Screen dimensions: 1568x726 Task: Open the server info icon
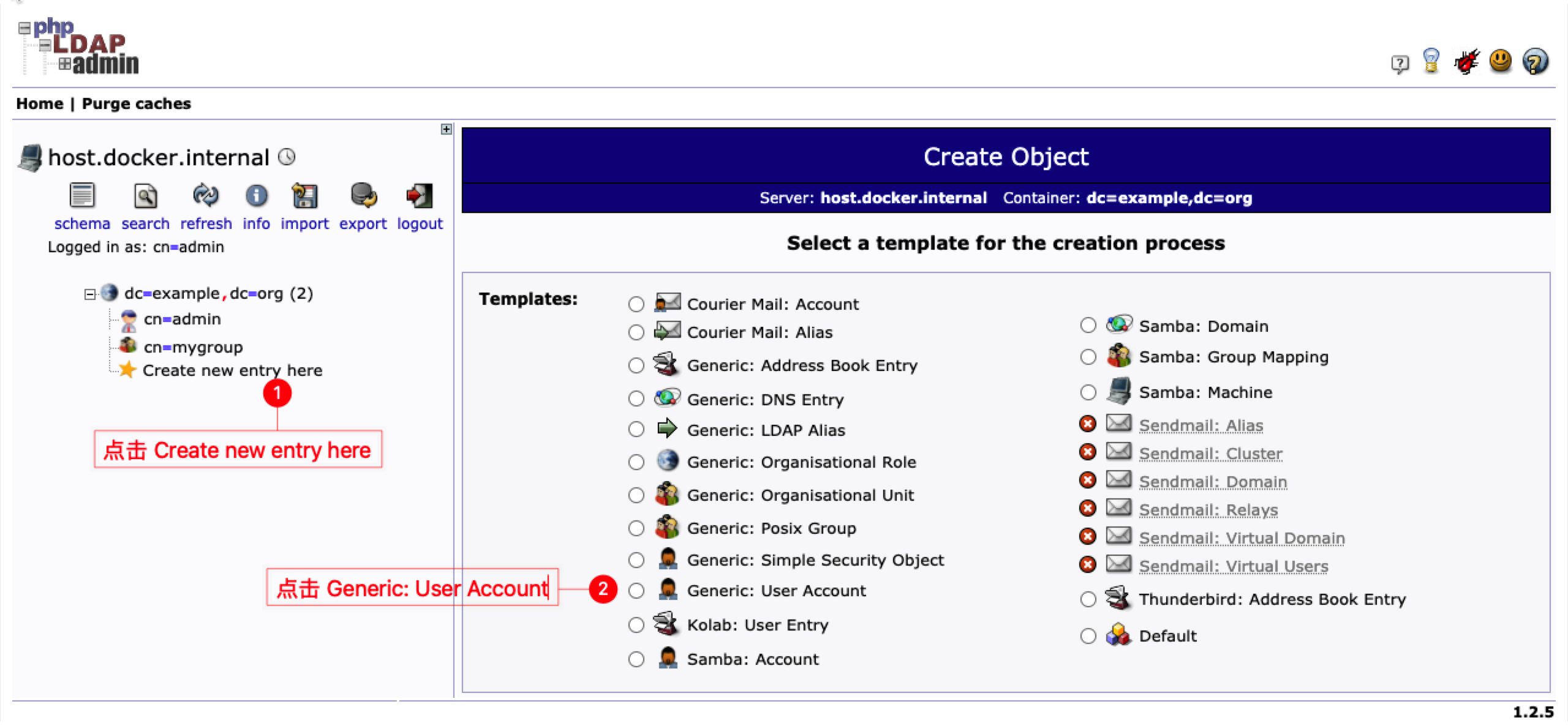[x=256, y=196]
